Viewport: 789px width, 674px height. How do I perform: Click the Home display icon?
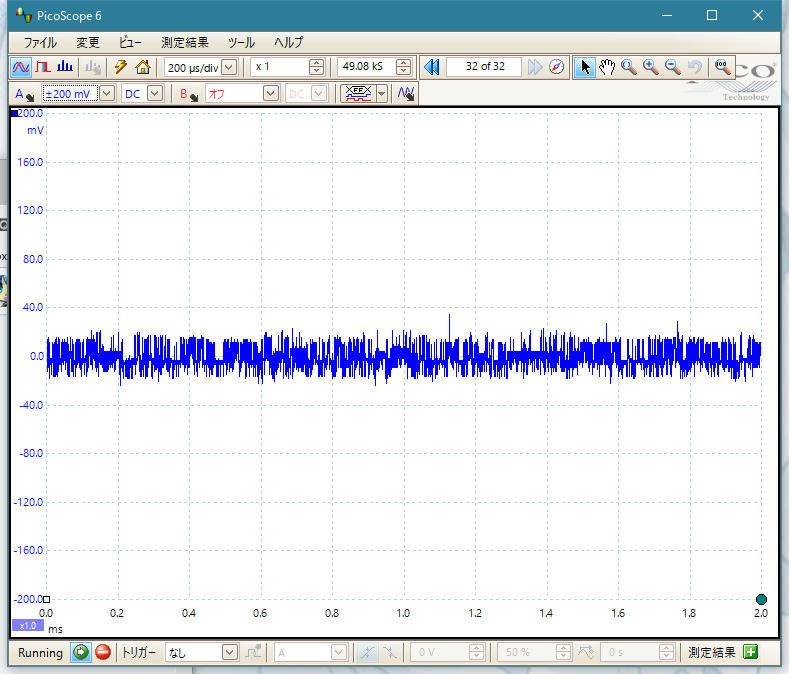143,67
